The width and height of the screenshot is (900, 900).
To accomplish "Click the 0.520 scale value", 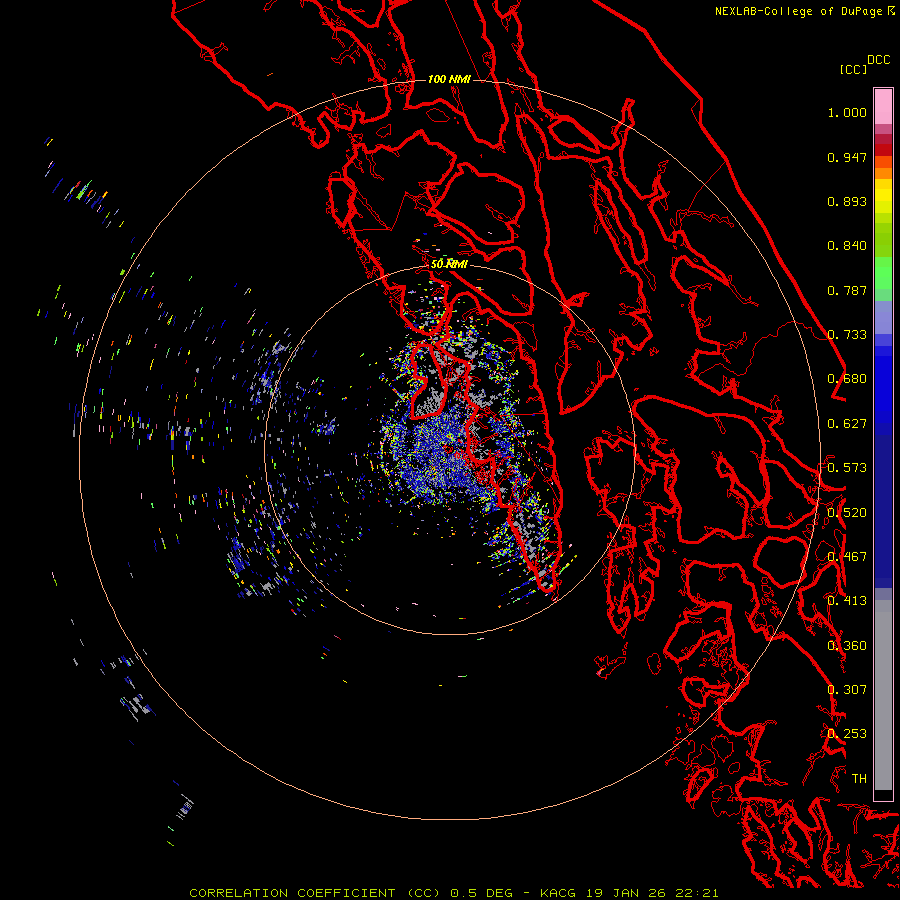I will click(847, 513).
